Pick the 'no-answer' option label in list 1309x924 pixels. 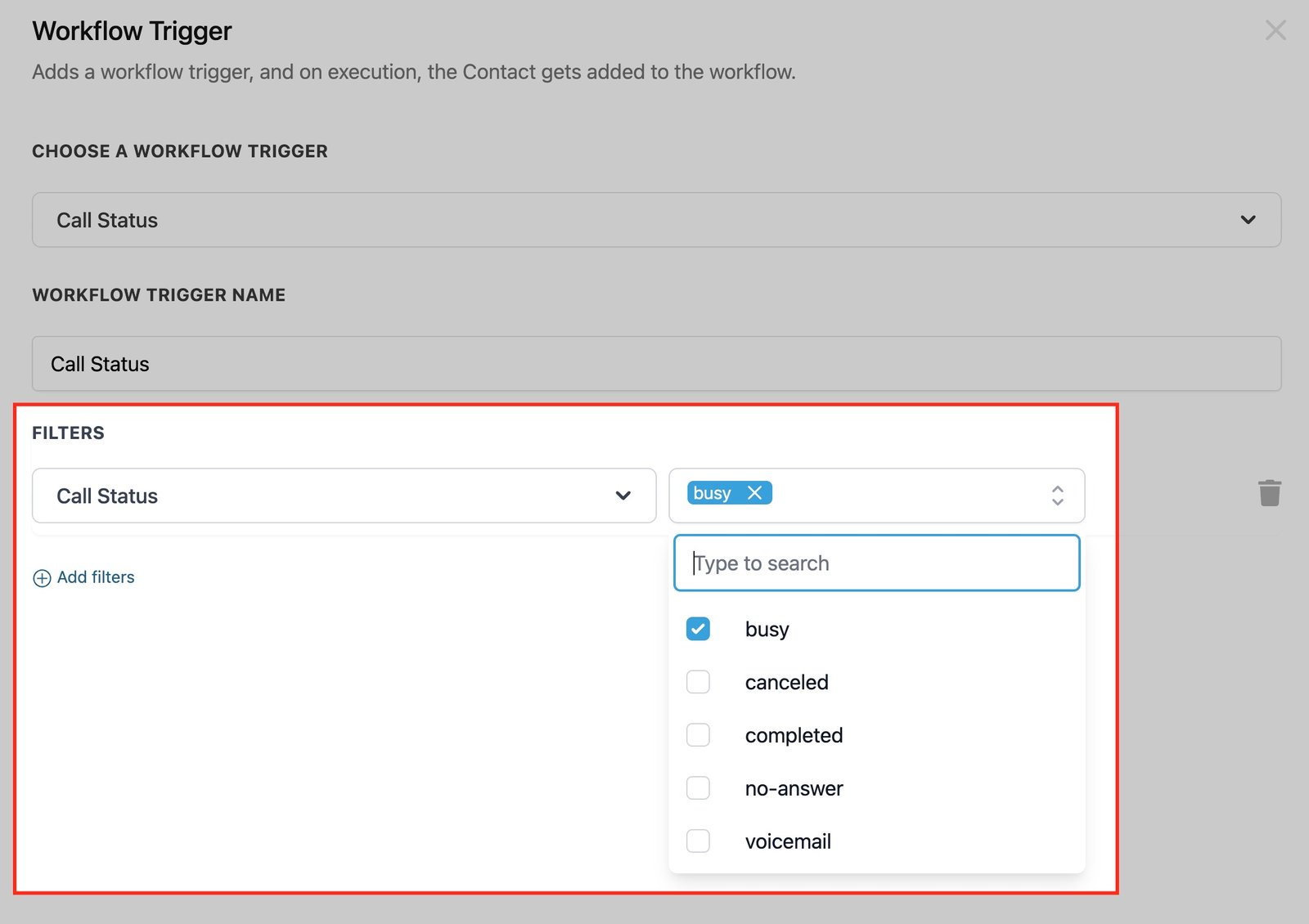tap(793, 788)
